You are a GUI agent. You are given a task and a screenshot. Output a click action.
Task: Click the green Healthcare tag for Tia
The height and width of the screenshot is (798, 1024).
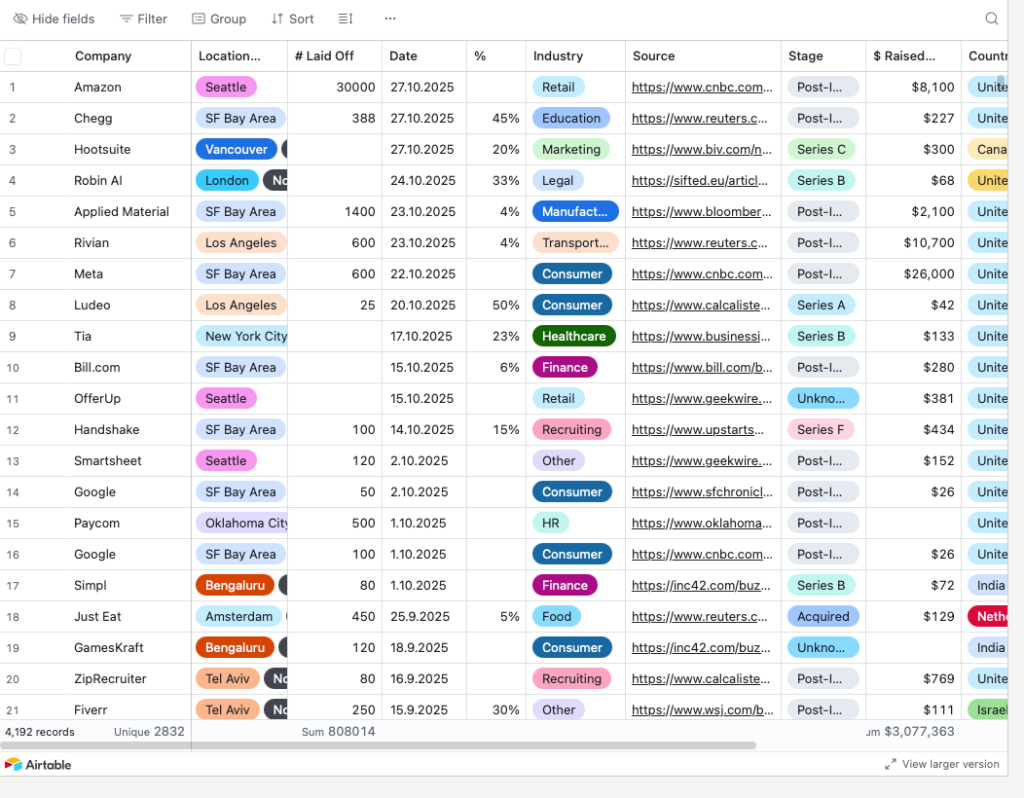tap(573, 336)
